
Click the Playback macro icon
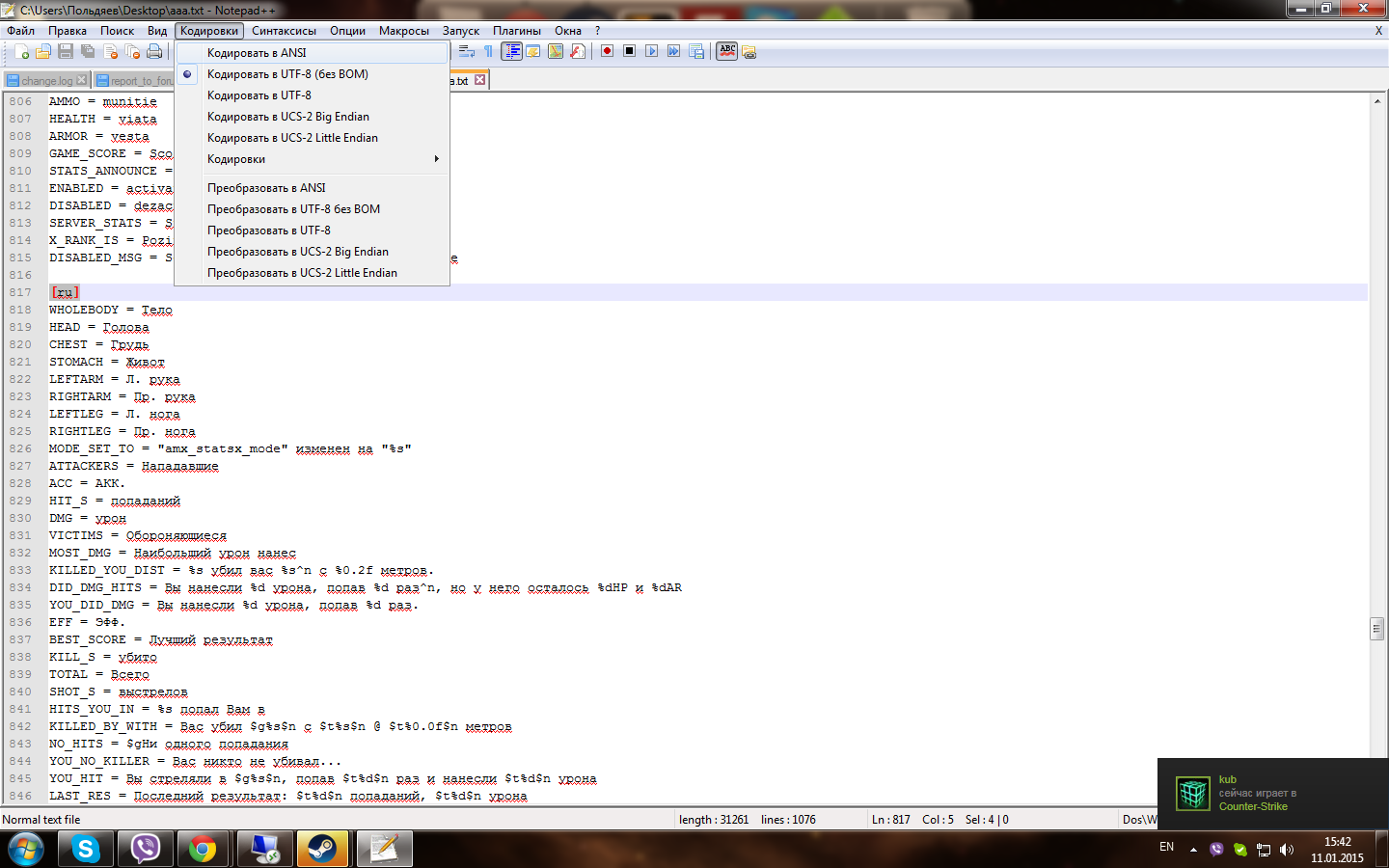pyautogui.click(x=651, y=51)
